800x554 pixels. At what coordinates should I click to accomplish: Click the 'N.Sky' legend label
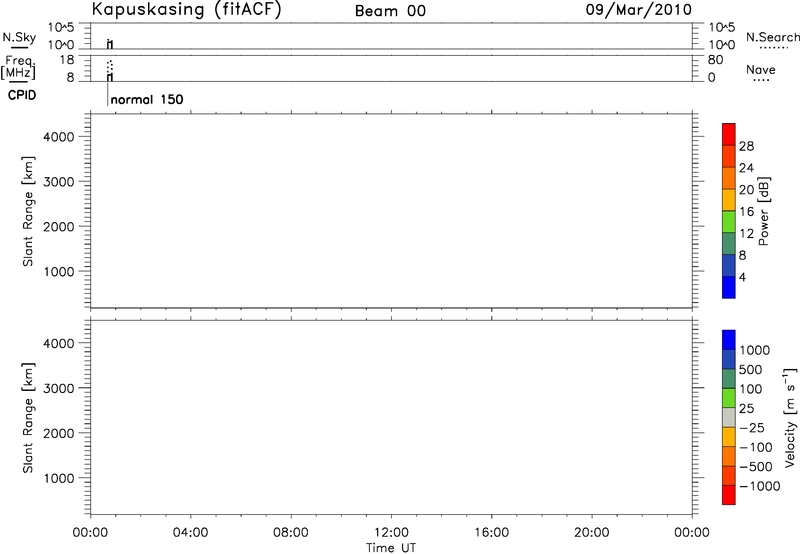(19, 37)
